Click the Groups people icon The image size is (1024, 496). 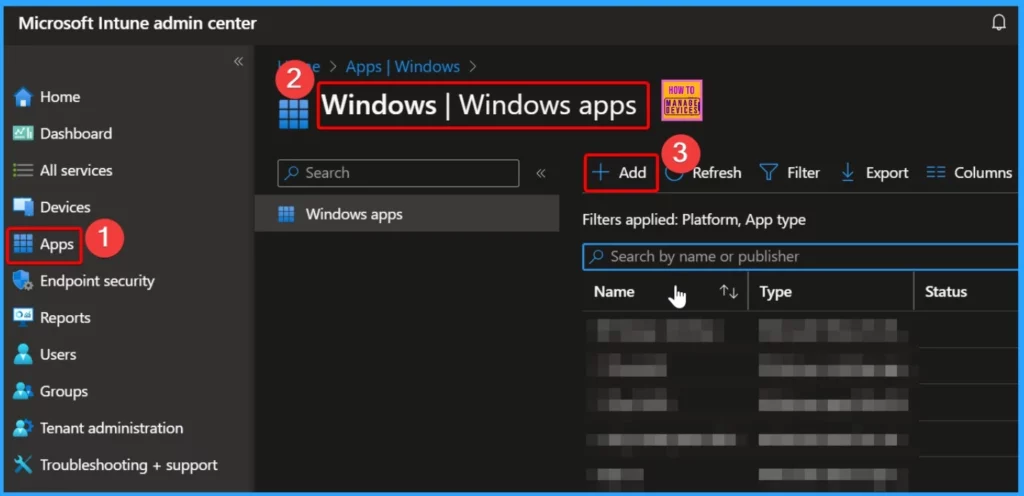coord(23,392)
